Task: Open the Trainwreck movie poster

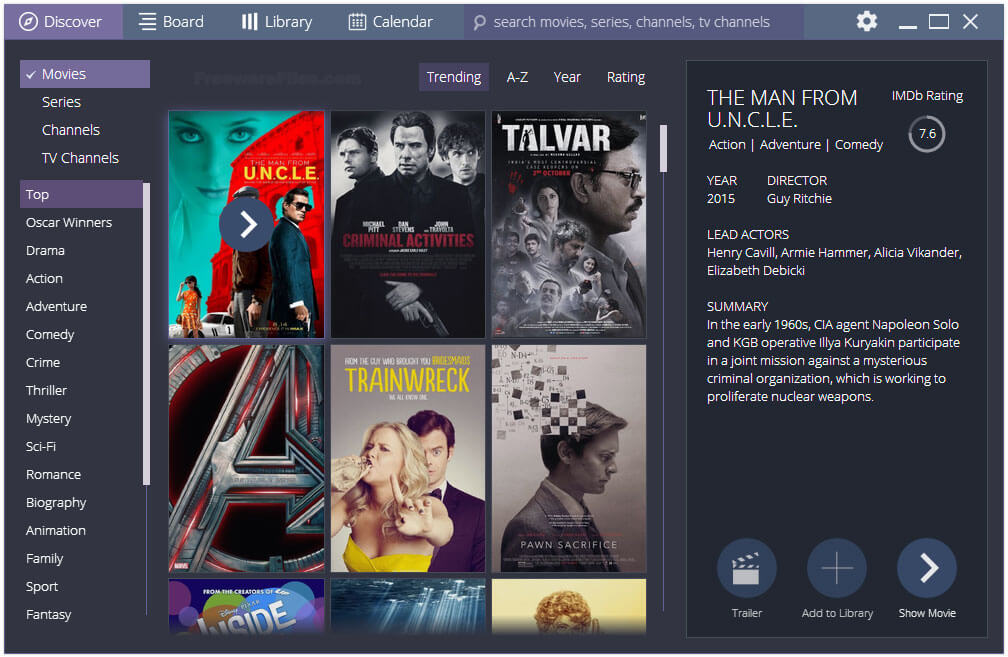Action: pyautogui.click(x=408, y=458)
